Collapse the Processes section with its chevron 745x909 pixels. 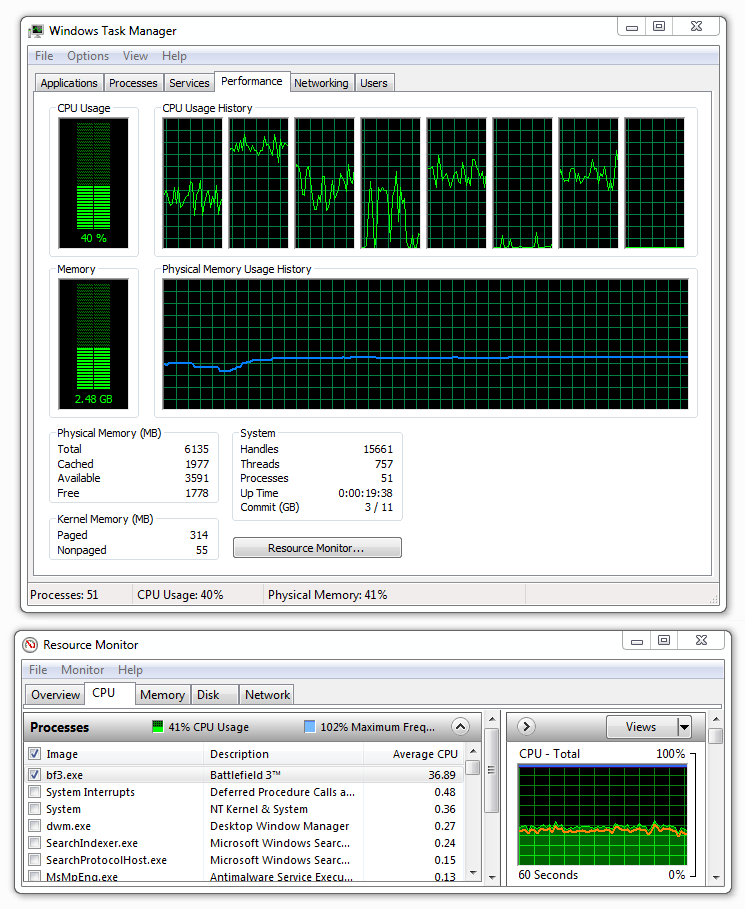459,727
